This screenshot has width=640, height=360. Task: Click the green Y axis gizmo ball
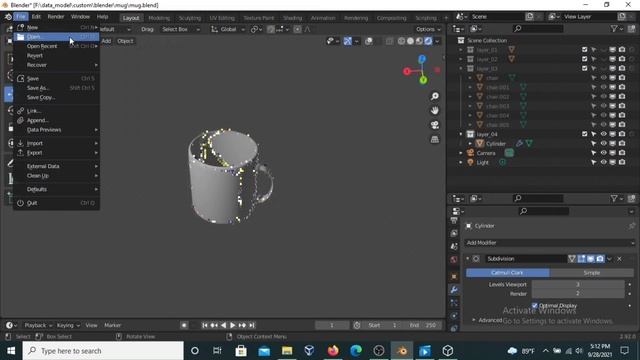coord(423,80)
